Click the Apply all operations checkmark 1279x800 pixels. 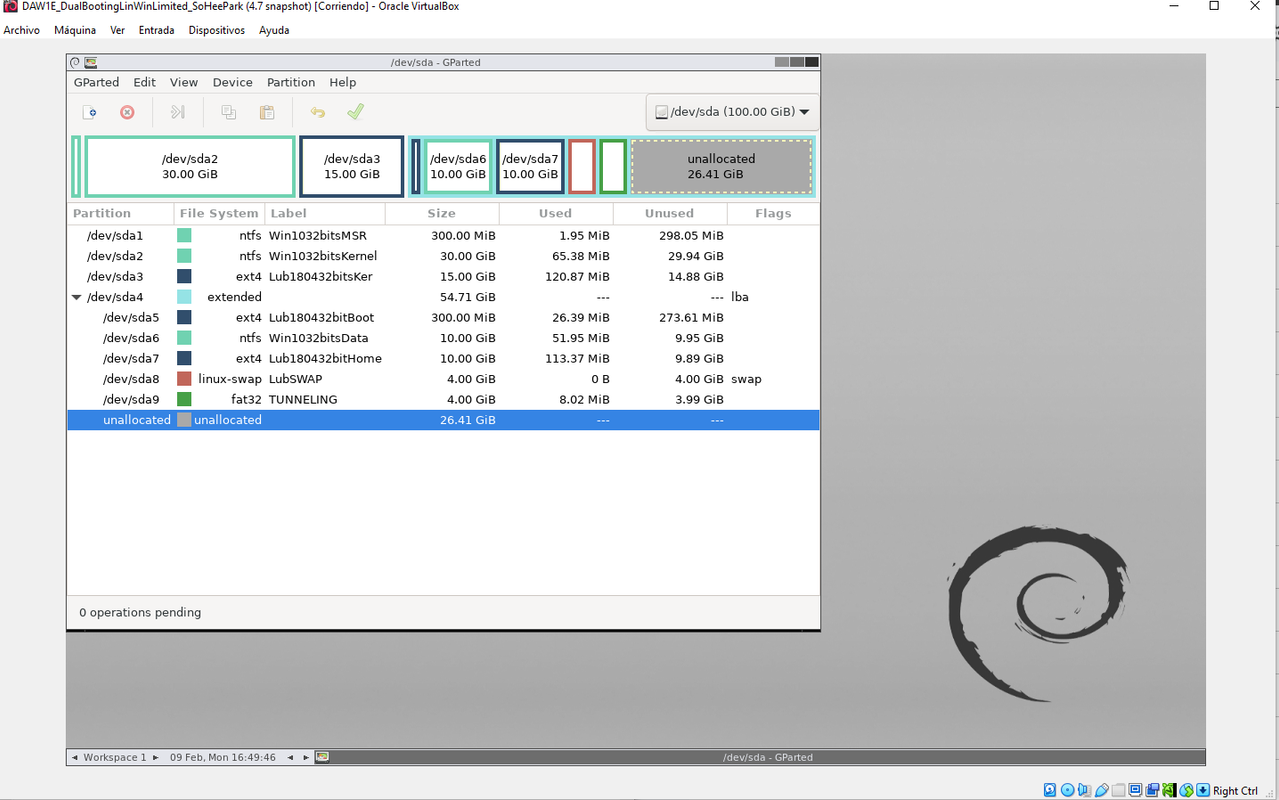pos(355,112)
